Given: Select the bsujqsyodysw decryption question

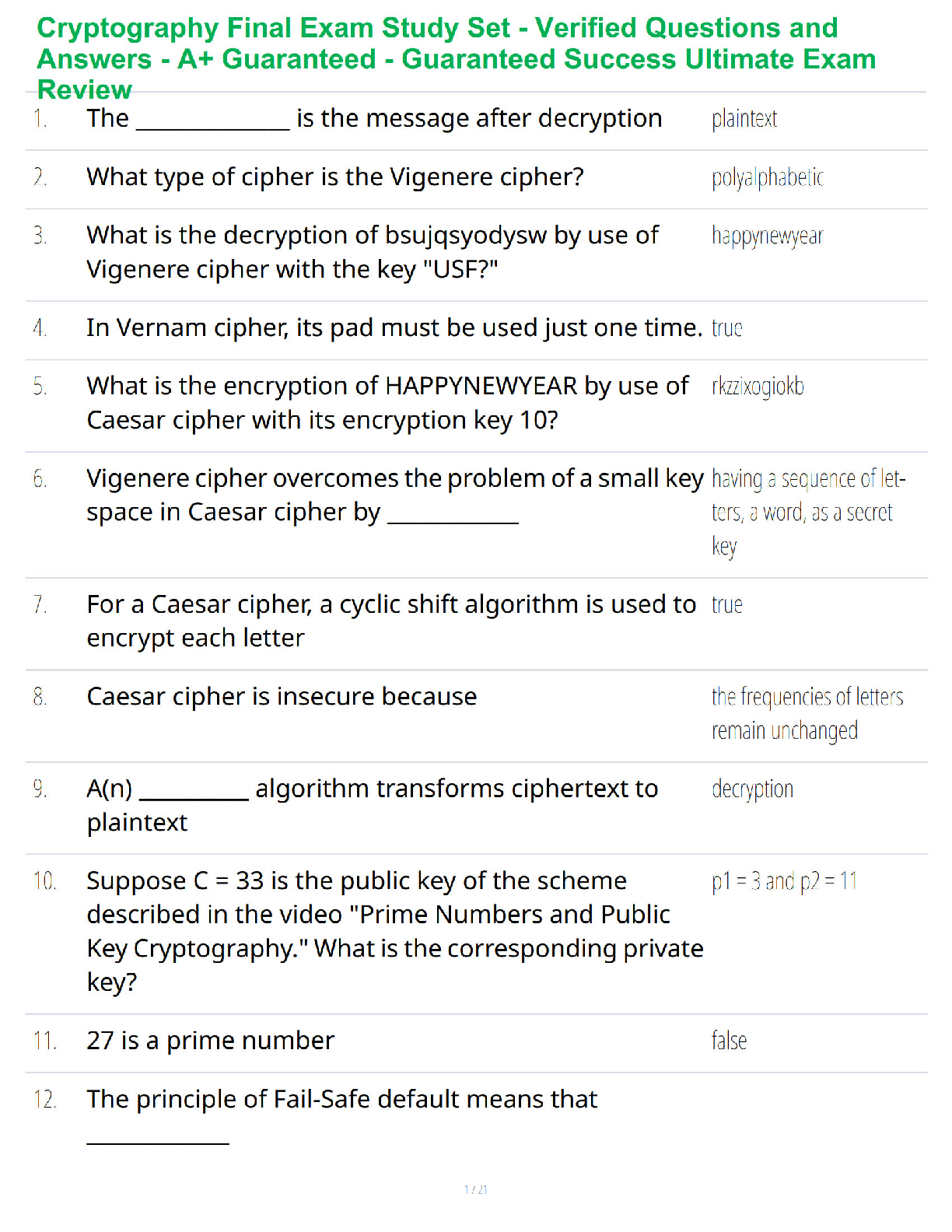Looking at the screenshot, I should pos(373,252).
